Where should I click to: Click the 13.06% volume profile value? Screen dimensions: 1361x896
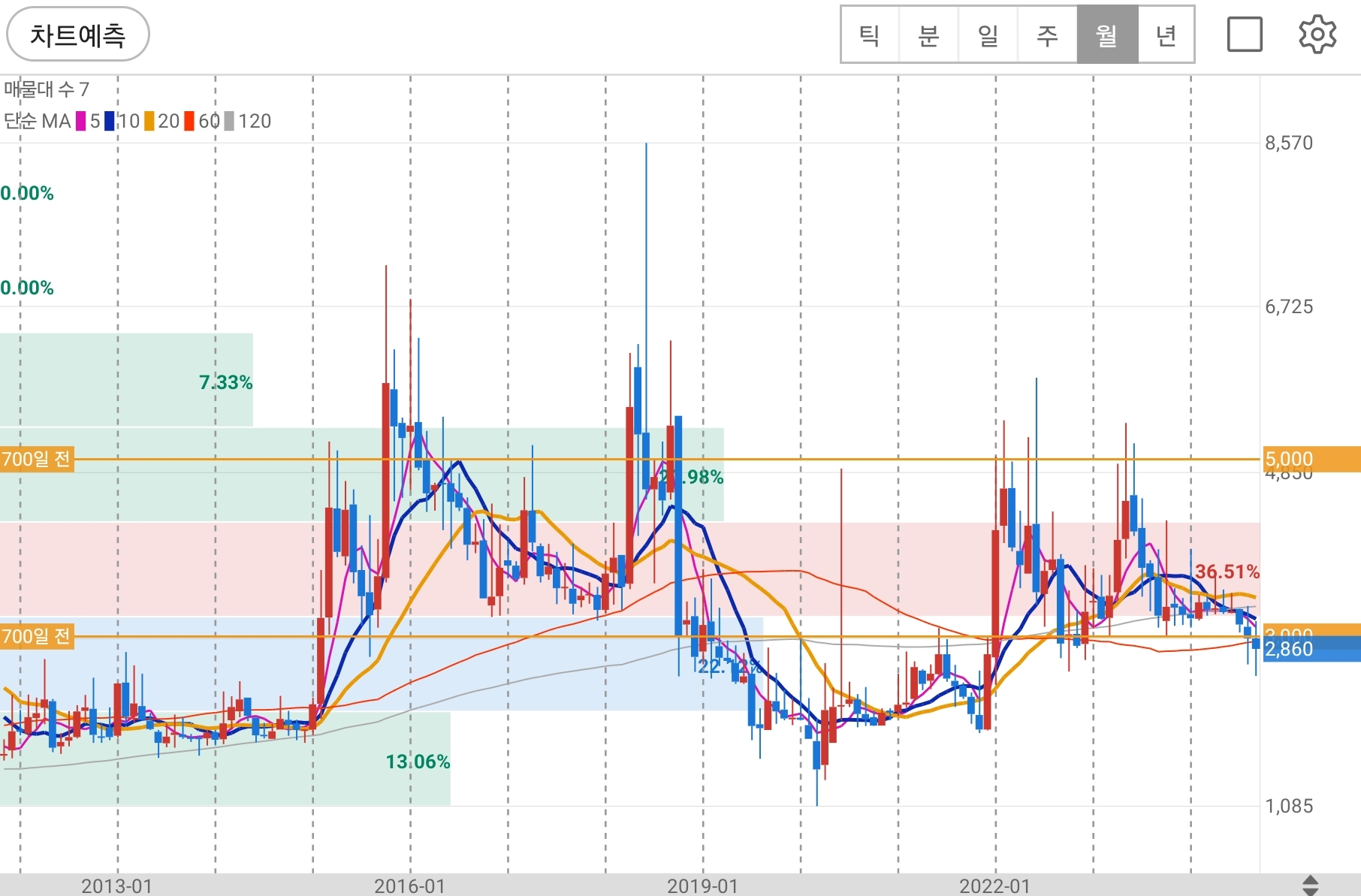click(418, 762)
